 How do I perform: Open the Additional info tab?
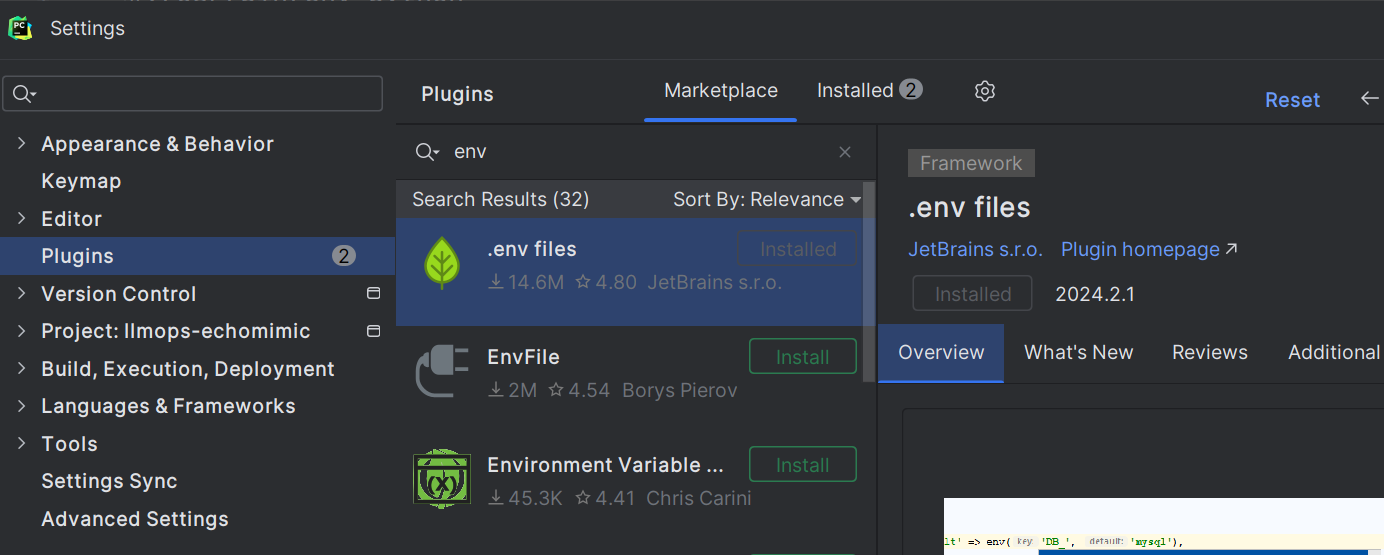click(1334, 352)
